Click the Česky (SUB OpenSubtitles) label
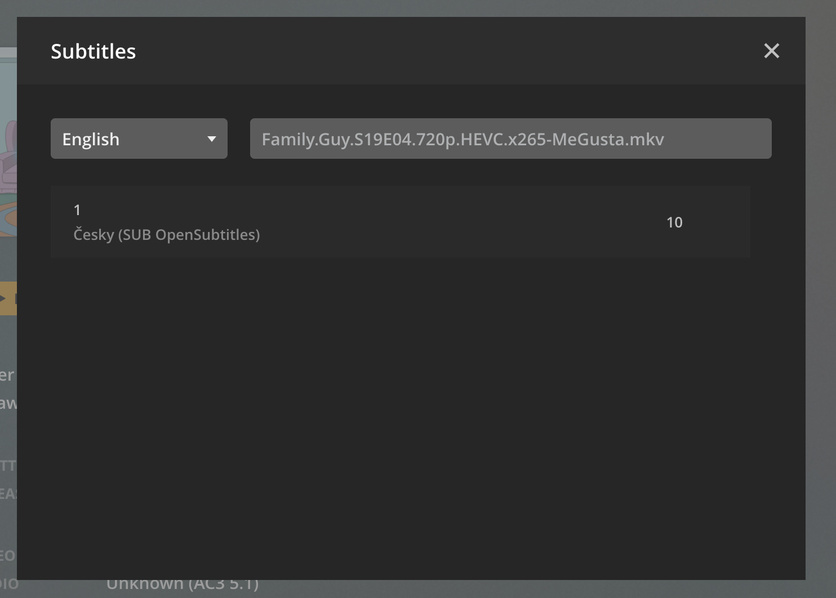Image resolution: width=836 pixels, height=598 pixels. point(166,235)
